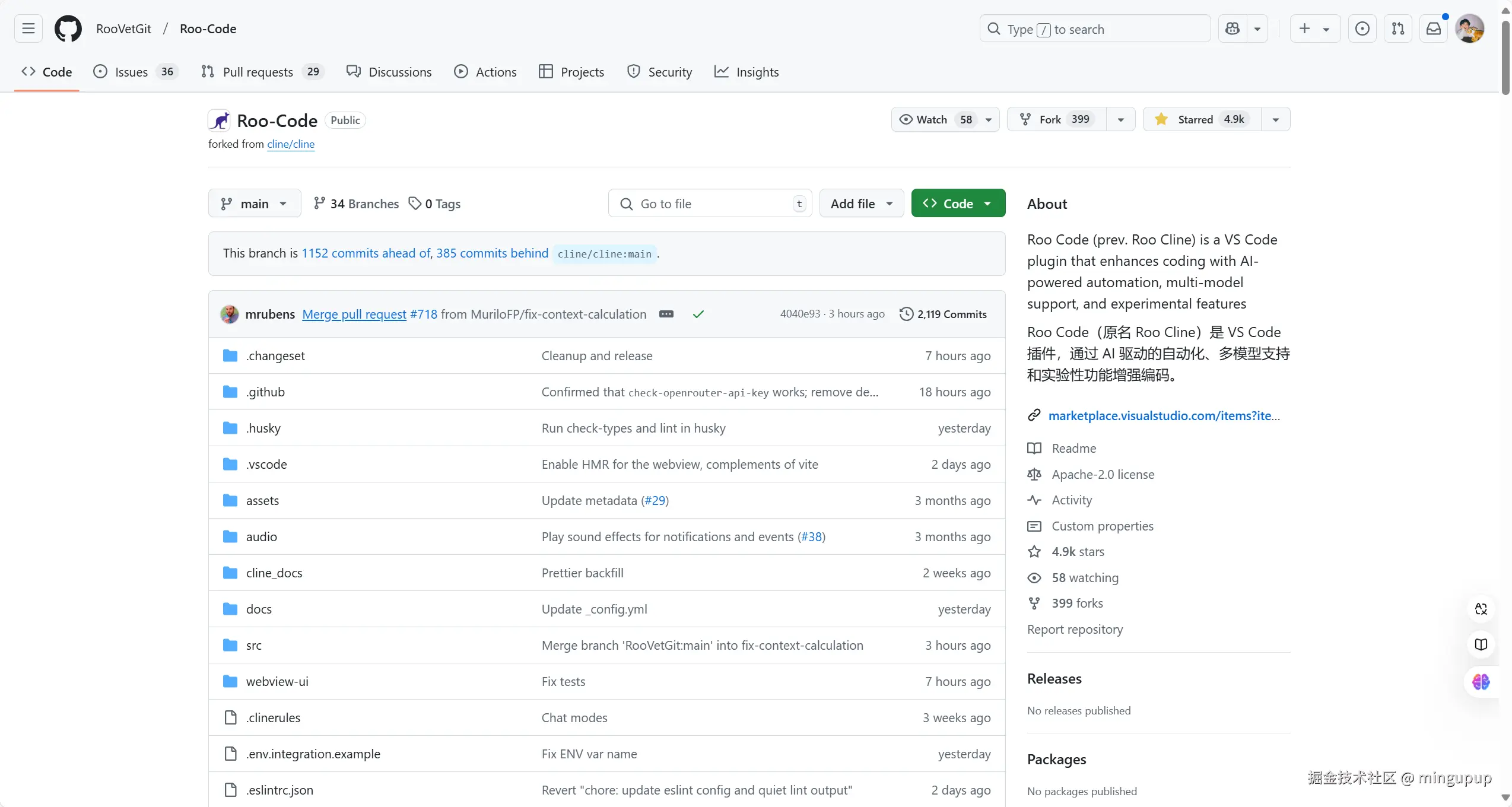The width and height of the screenshot is (1512, 807).
Task: Open the Copilot chat icon
Action: pyautogui.click(x=1233, y=28)
